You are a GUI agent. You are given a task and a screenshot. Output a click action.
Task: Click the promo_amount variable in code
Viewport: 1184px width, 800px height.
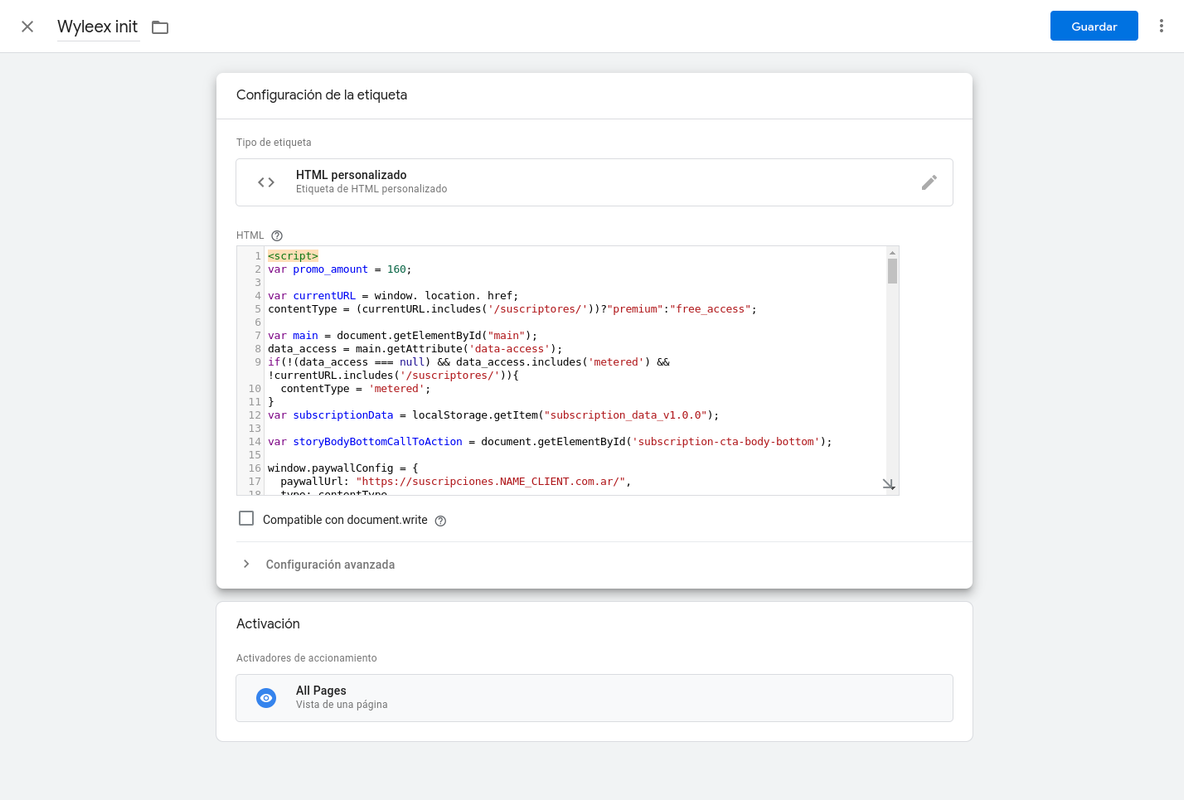pyautogui.click(x=331, y=269)
